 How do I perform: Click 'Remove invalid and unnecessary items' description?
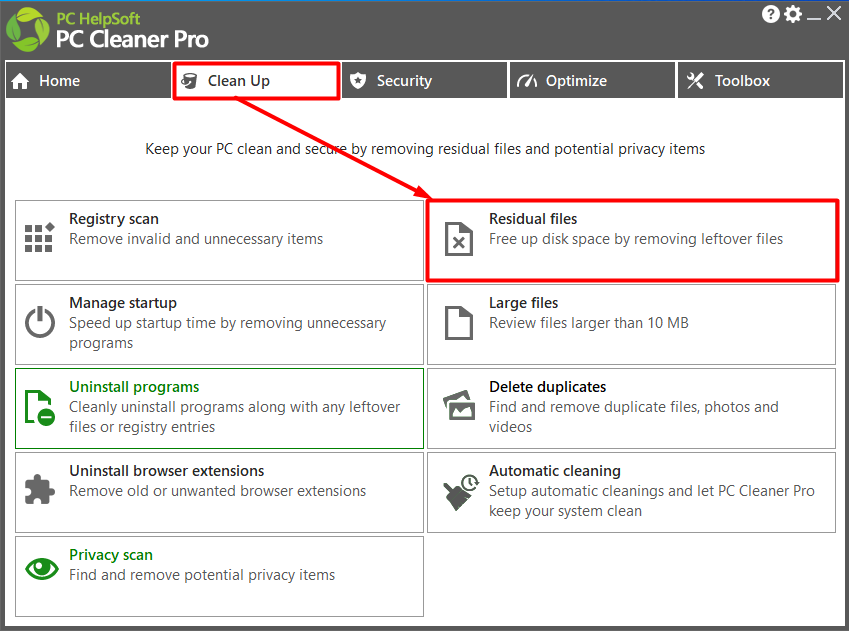(x=196, y=239)
